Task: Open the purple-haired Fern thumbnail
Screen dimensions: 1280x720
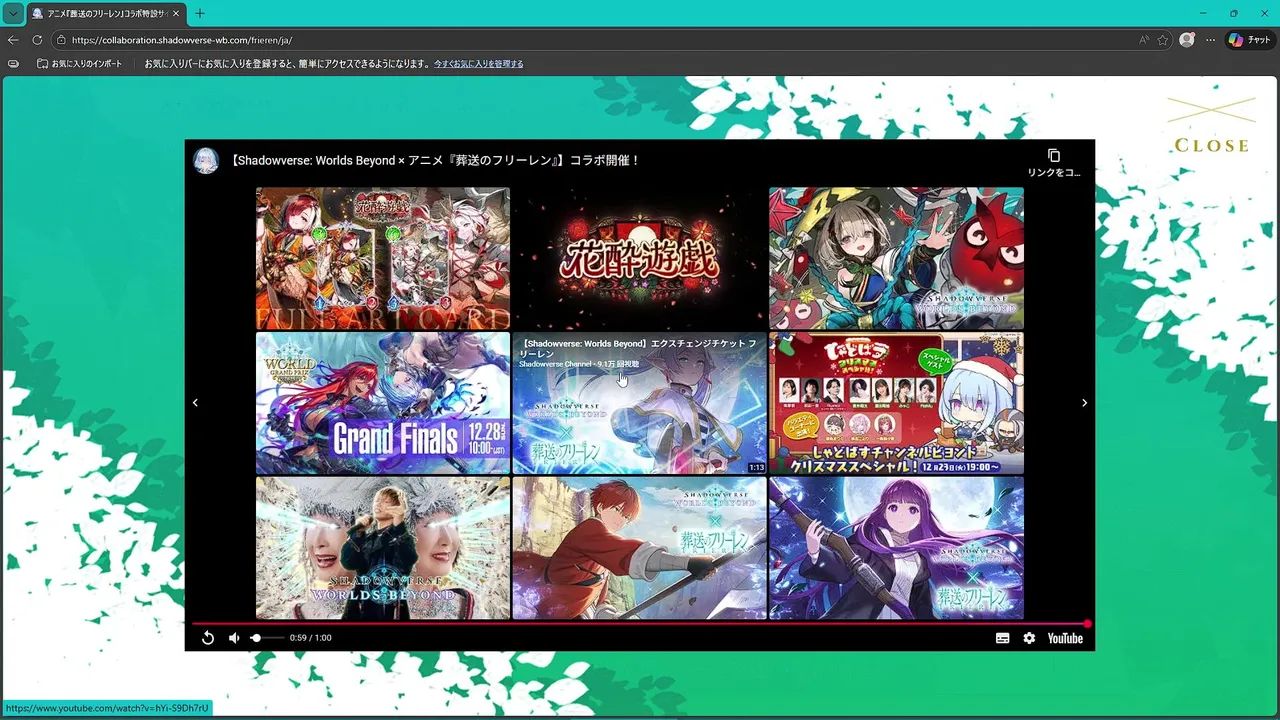Action: coord(896,548)
